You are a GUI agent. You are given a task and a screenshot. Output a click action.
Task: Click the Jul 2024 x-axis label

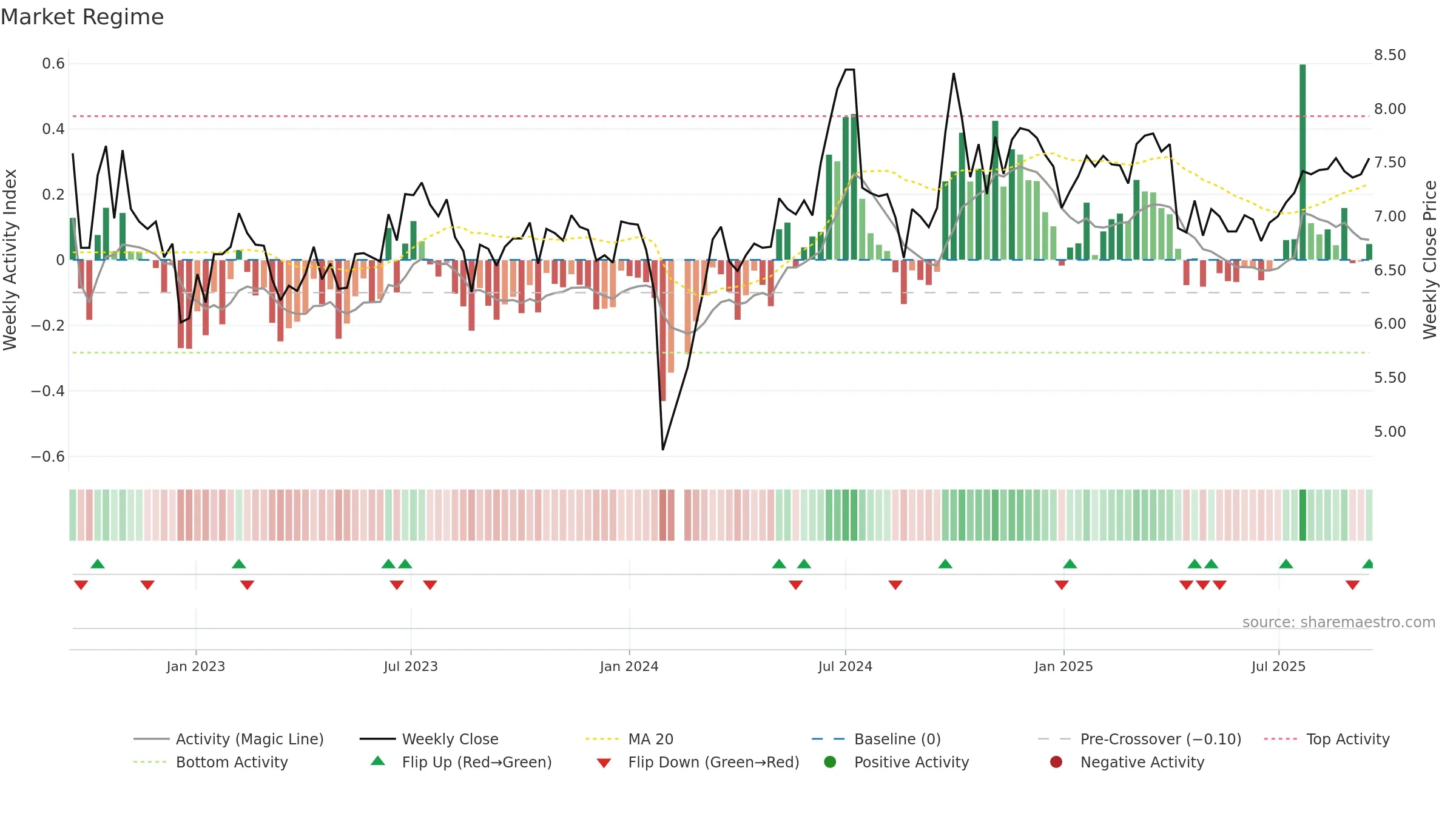pos(845,667)
